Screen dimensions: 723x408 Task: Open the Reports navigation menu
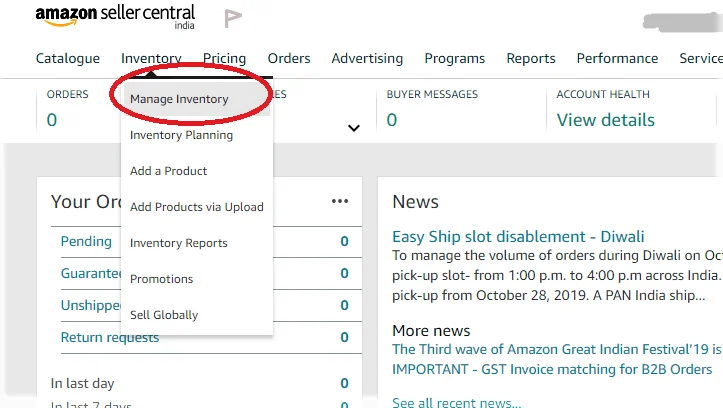click(x=531, y=58)
